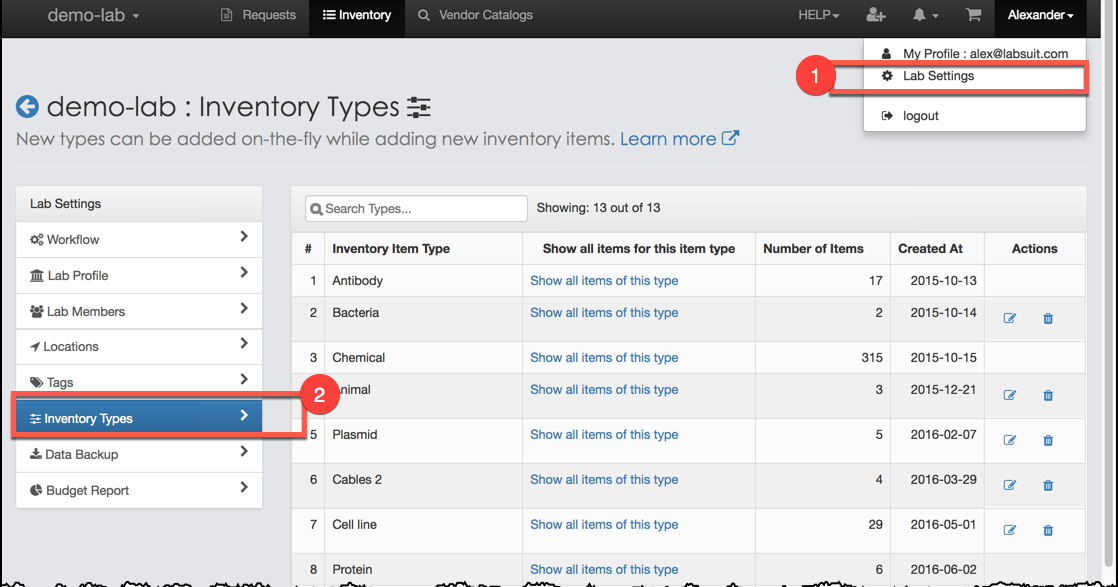Click the Workflow gears icon in sidebar
Image resolution: width=1118 pixels, height=587 pixels.
tap(37, 239)
